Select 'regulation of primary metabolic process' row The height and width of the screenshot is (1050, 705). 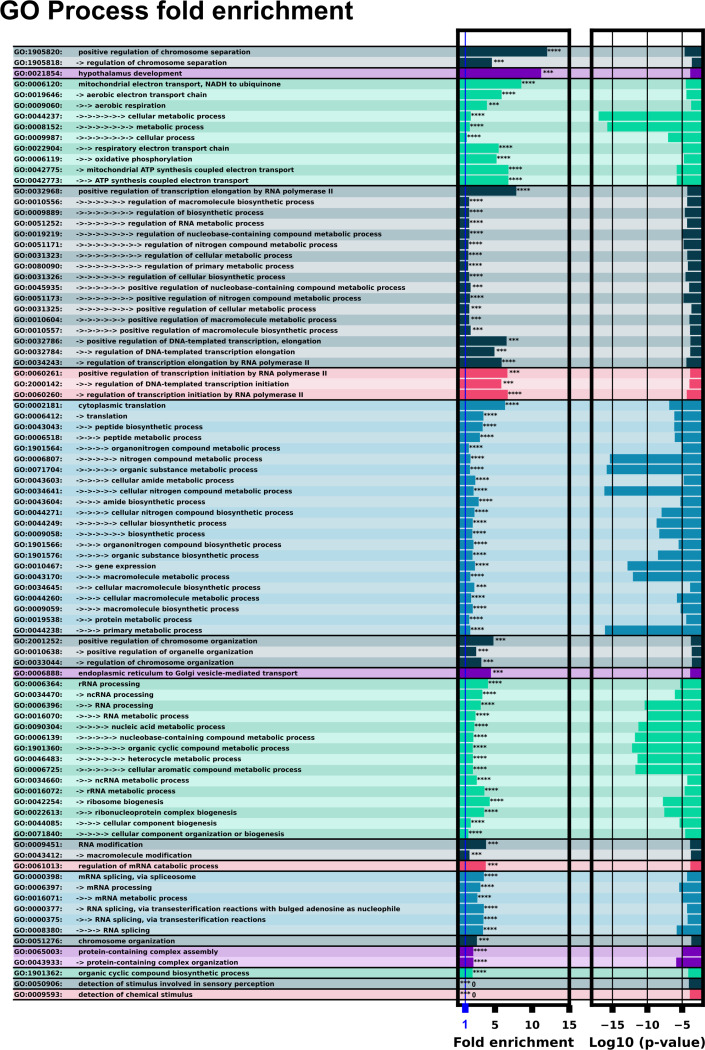point(357,266)
